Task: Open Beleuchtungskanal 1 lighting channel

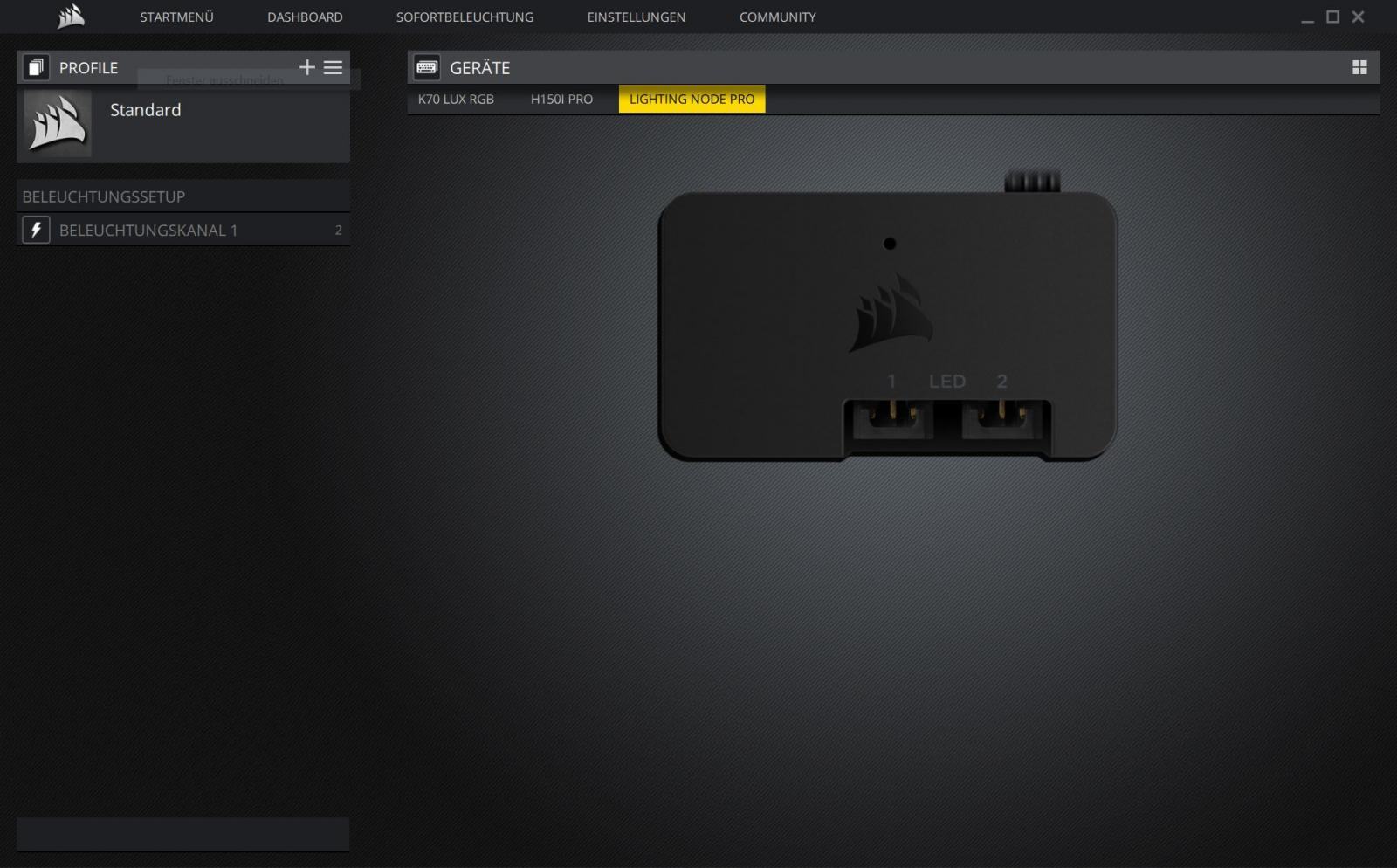Action: pyautogui.click(x=183, y=230)
